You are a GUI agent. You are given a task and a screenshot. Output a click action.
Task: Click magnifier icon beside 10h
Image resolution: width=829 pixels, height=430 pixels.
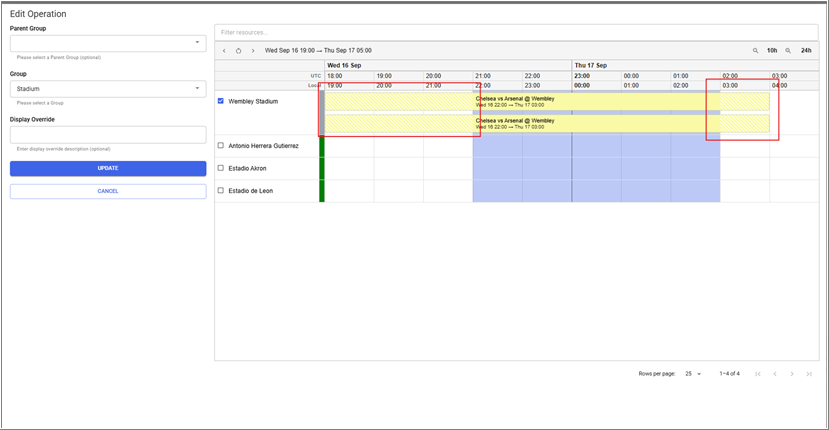point(756,51)
